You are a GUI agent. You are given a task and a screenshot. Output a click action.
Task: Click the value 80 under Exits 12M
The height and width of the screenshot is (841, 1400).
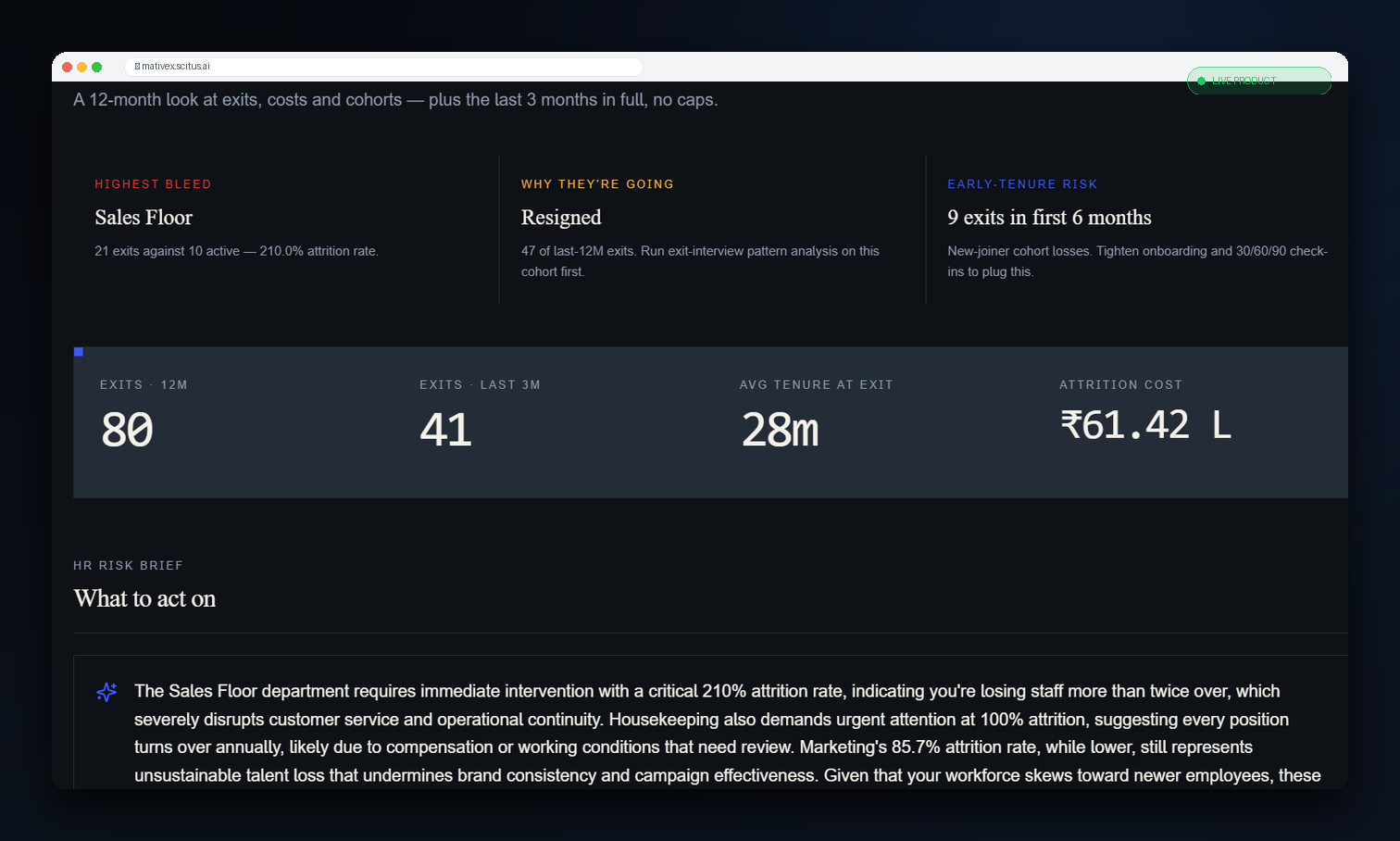[x=127, y=430]
